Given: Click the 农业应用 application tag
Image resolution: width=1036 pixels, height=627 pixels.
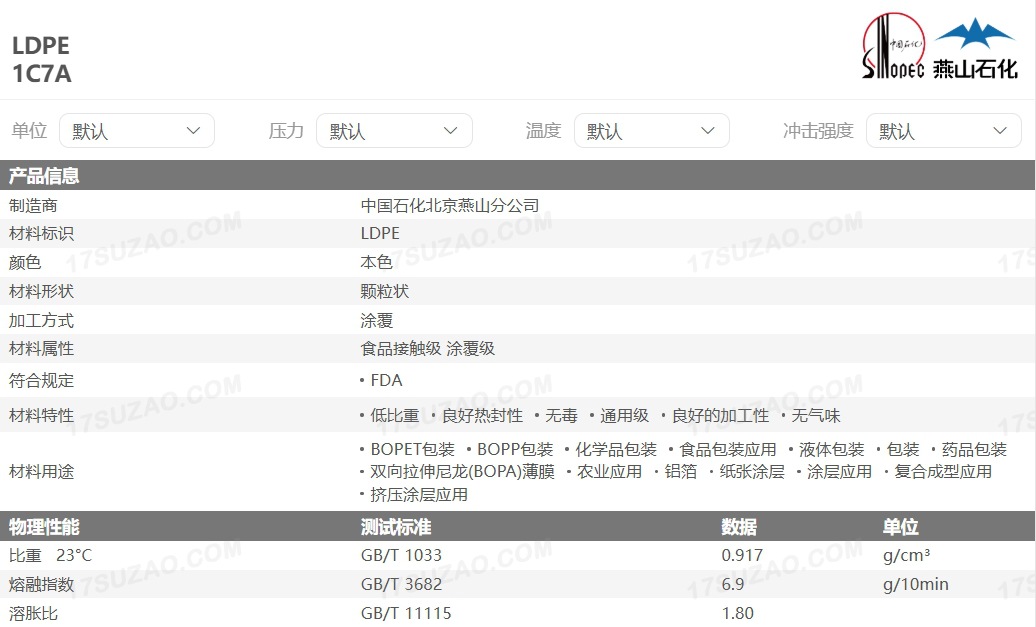Looking at the screenshot, I should pos(609,472).
